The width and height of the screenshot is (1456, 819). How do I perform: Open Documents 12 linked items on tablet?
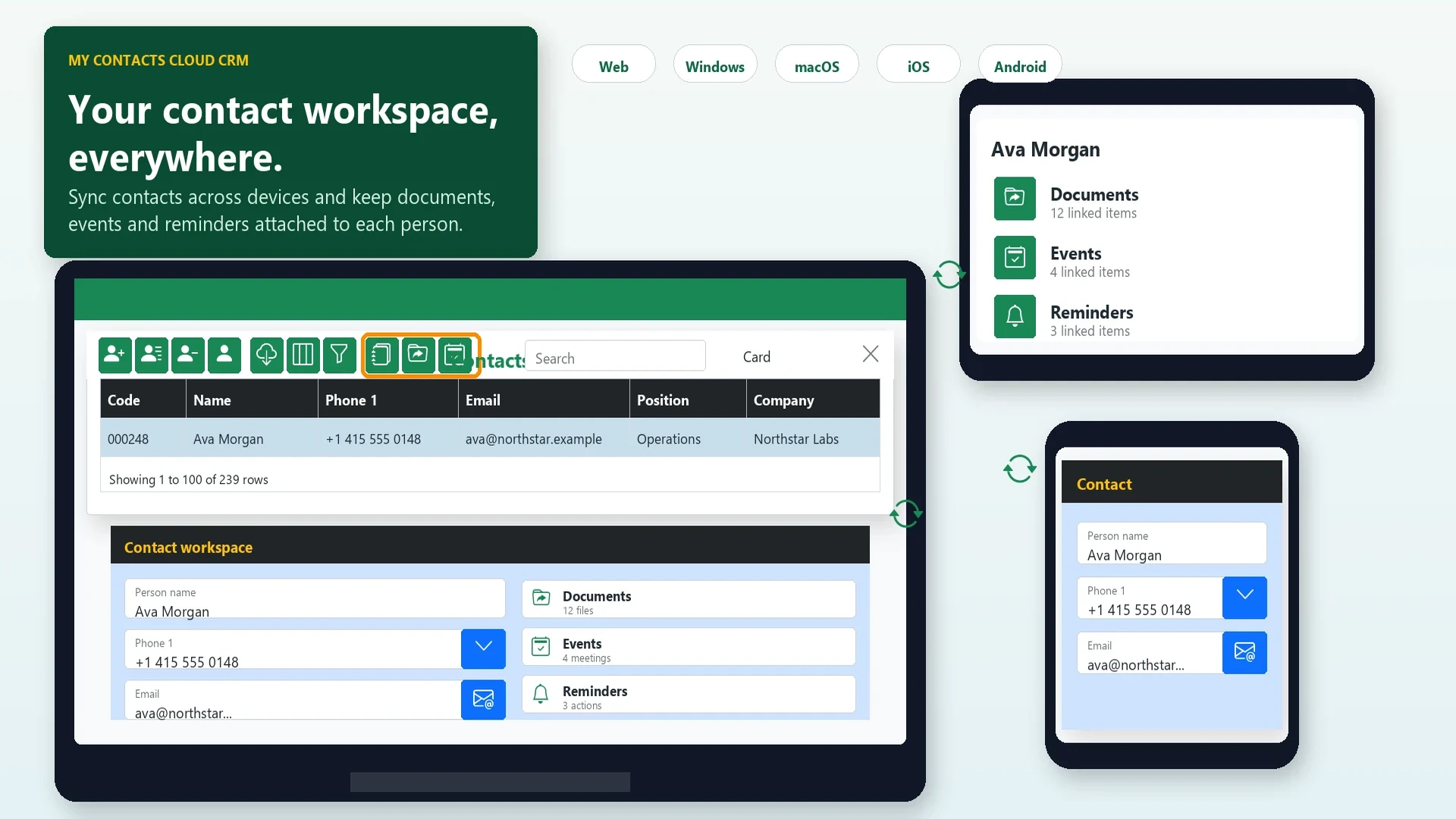click(x=1094, y=202)
